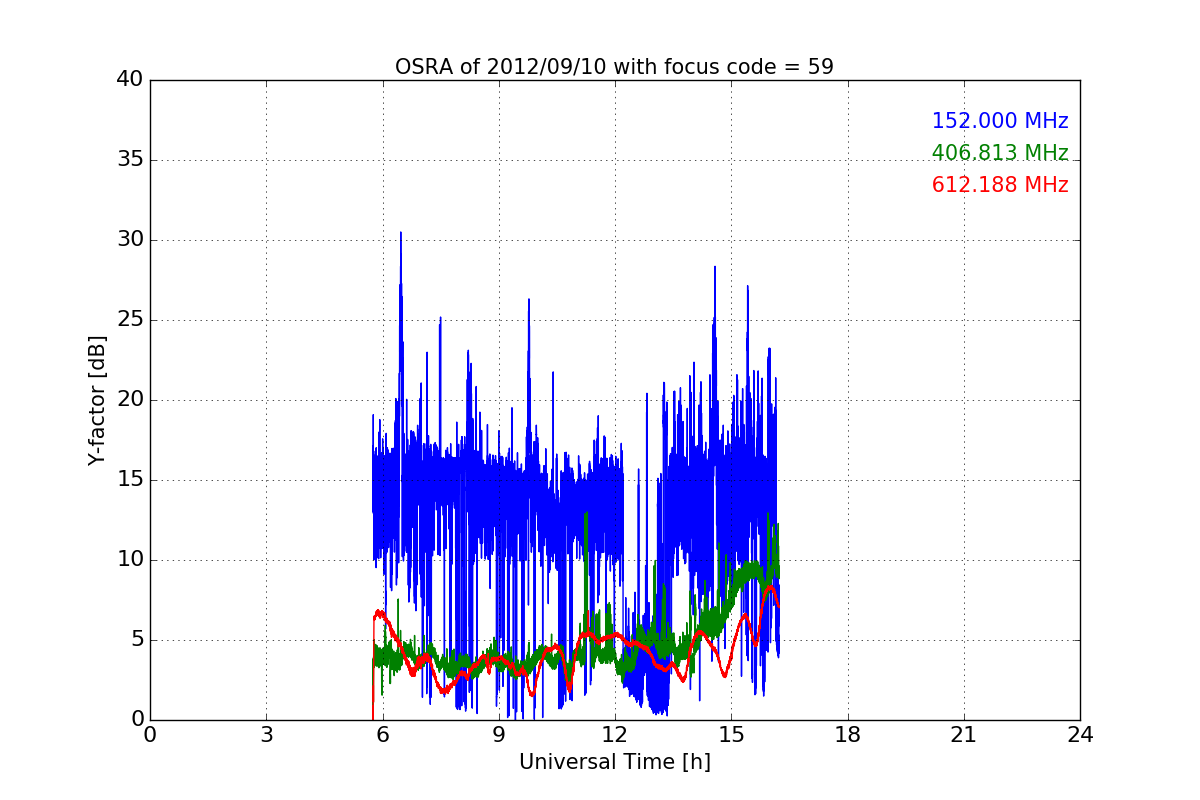Click y-axis tick label 20
The width and height of the screenshot is (1200, 800).
130,400
